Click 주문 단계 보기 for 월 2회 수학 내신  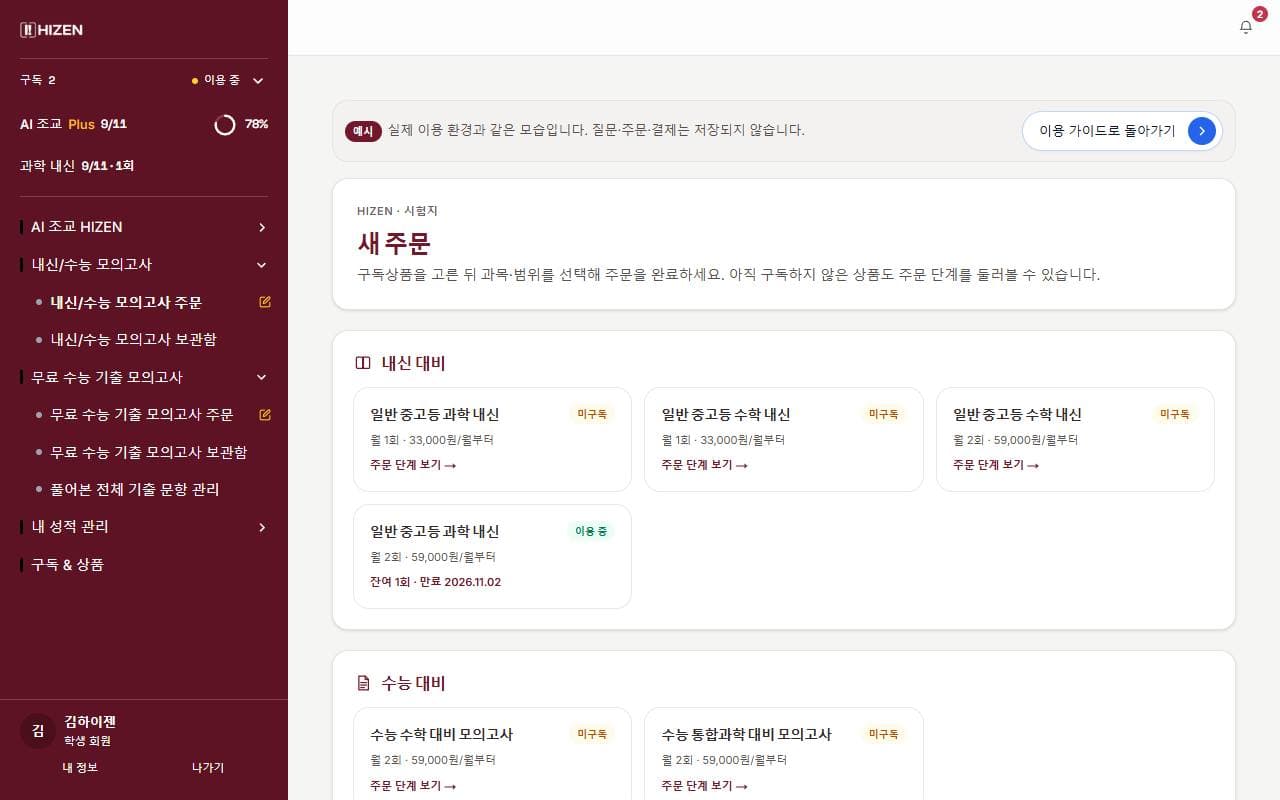click(x=996, y=465)
